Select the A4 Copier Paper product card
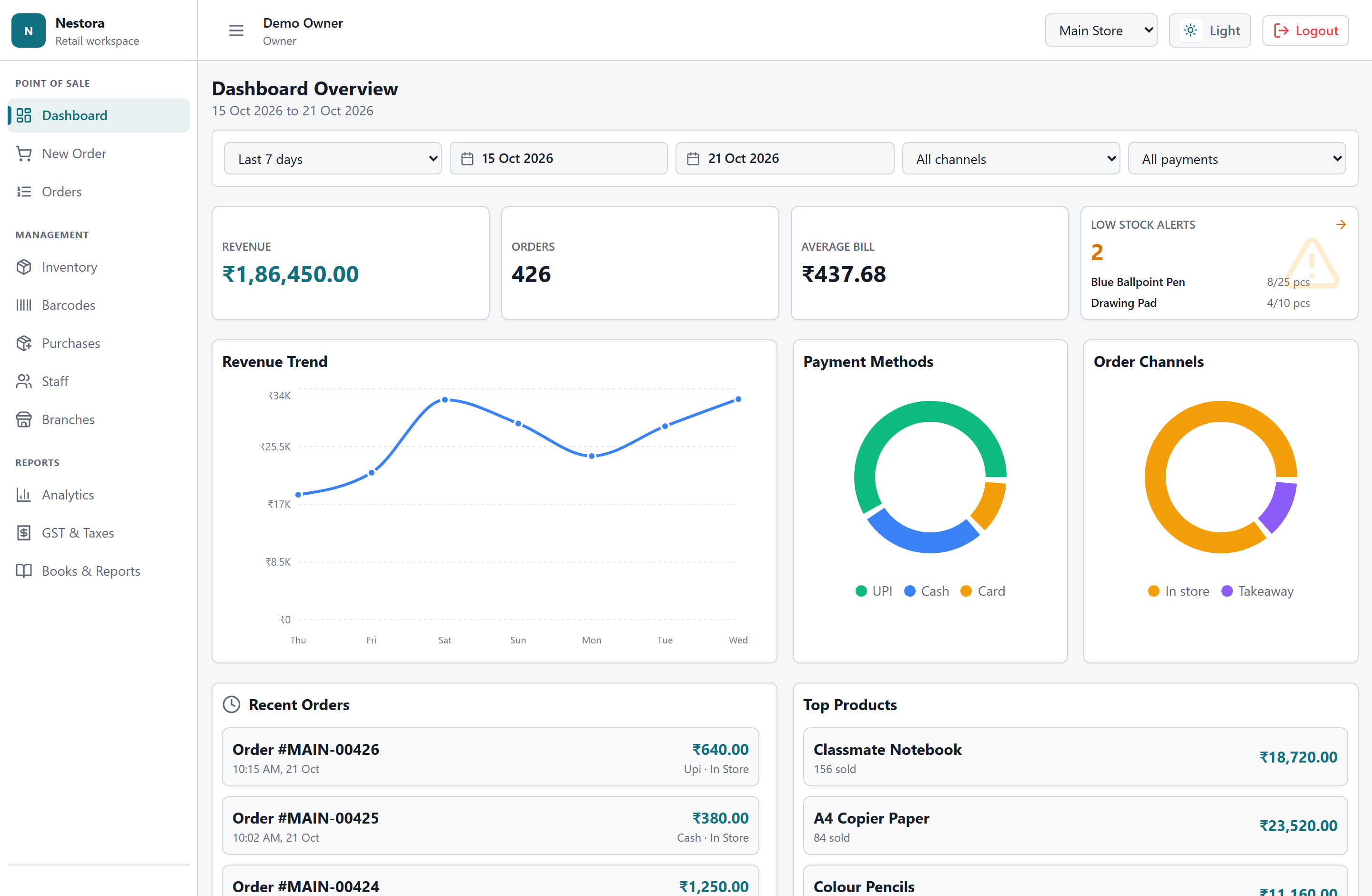Screen dimensions: 1372x896 tap(1075, 825)
